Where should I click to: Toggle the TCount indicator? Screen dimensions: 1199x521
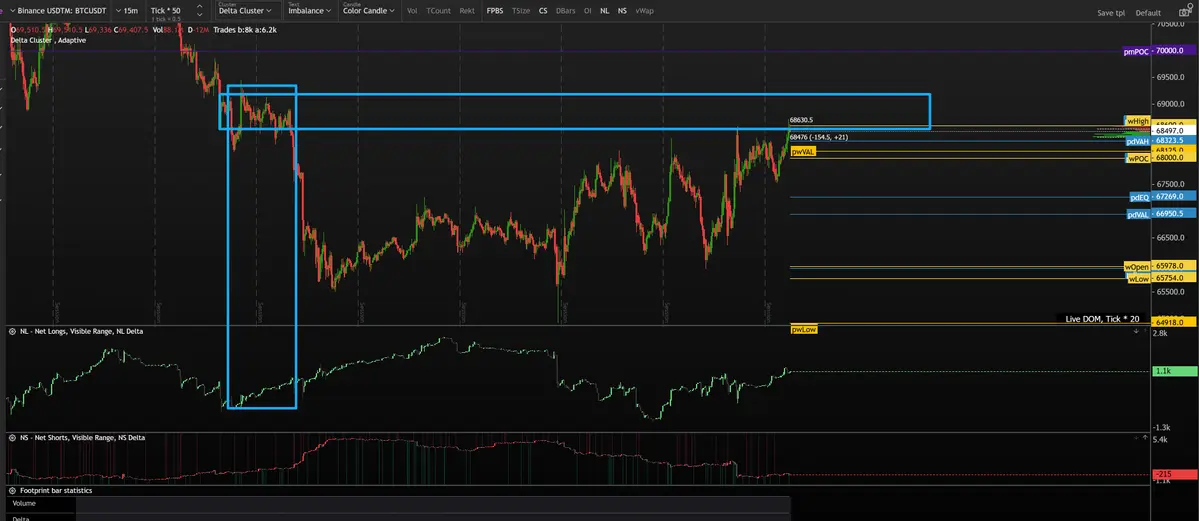[x=438, y=11]
